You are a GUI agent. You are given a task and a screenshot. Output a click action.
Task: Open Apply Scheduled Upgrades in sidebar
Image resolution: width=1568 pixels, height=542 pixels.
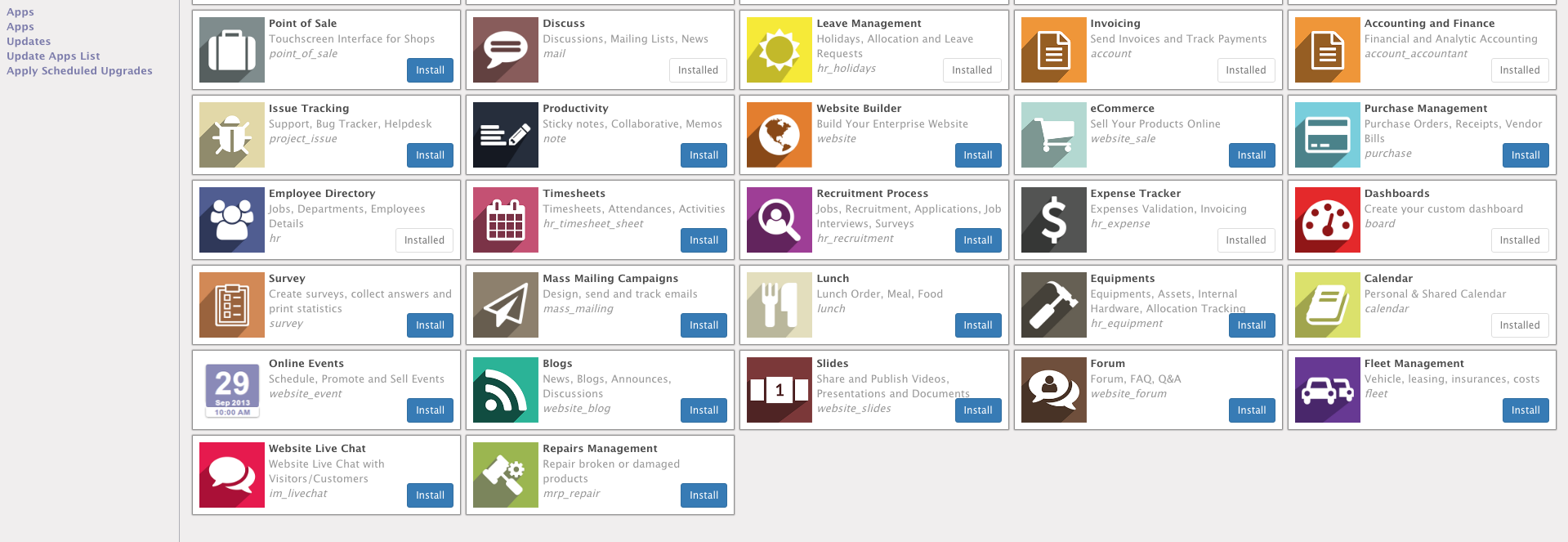(x=79, y=71)
